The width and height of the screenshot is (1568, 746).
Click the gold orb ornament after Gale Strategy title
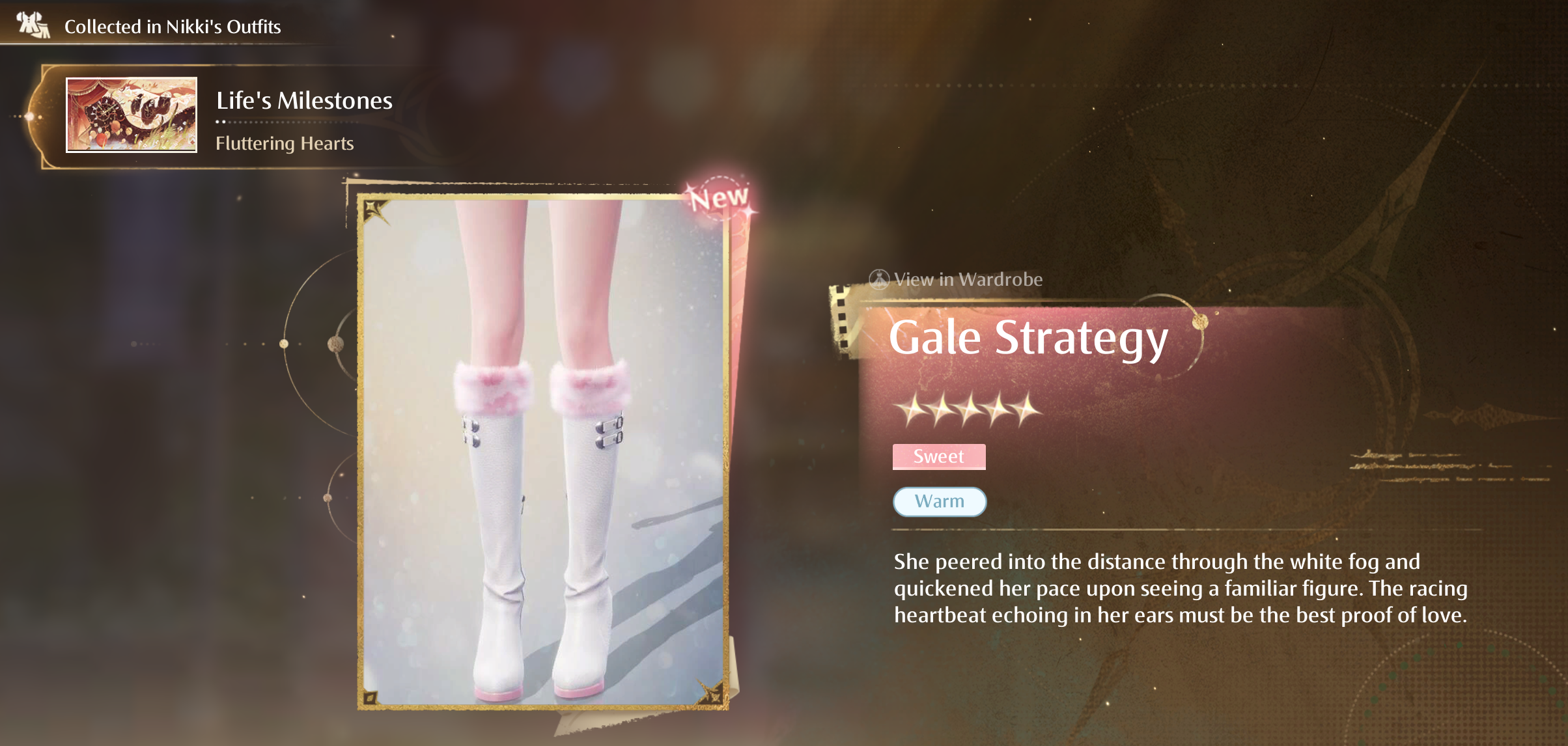[x=1200, y=320]
